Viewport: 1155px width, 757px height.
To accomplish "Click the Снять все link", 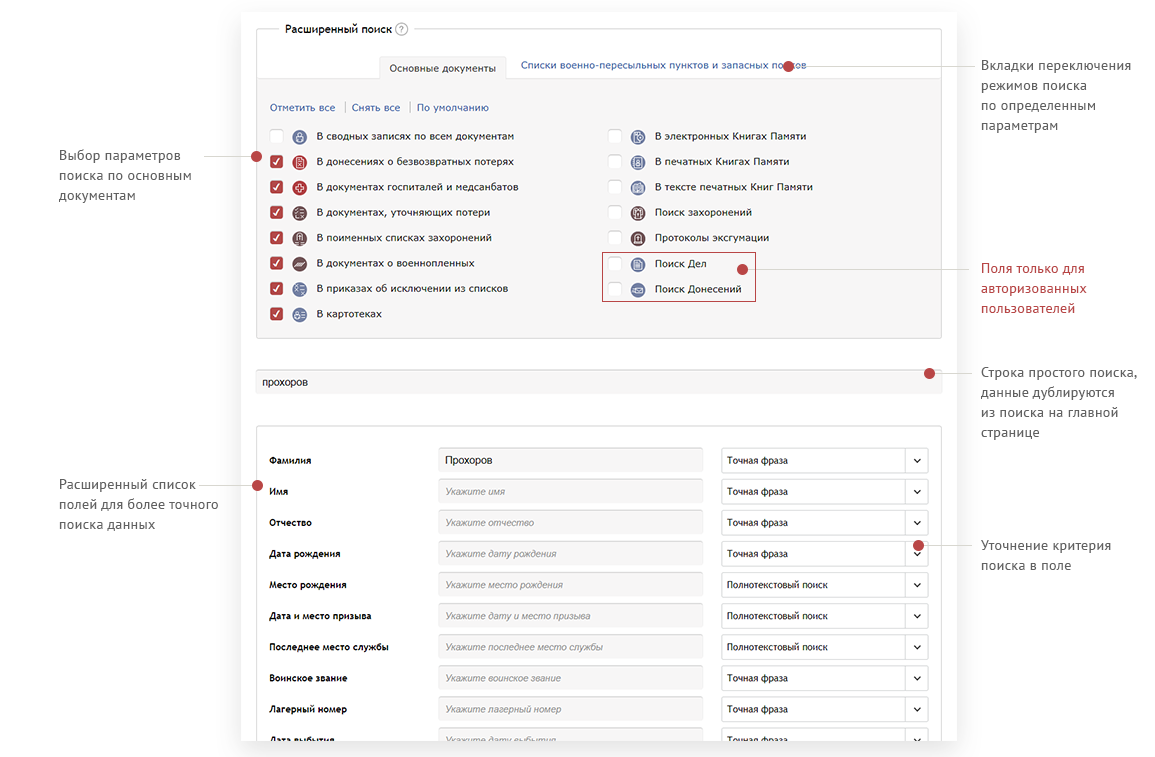I will [x=376, y=108].
